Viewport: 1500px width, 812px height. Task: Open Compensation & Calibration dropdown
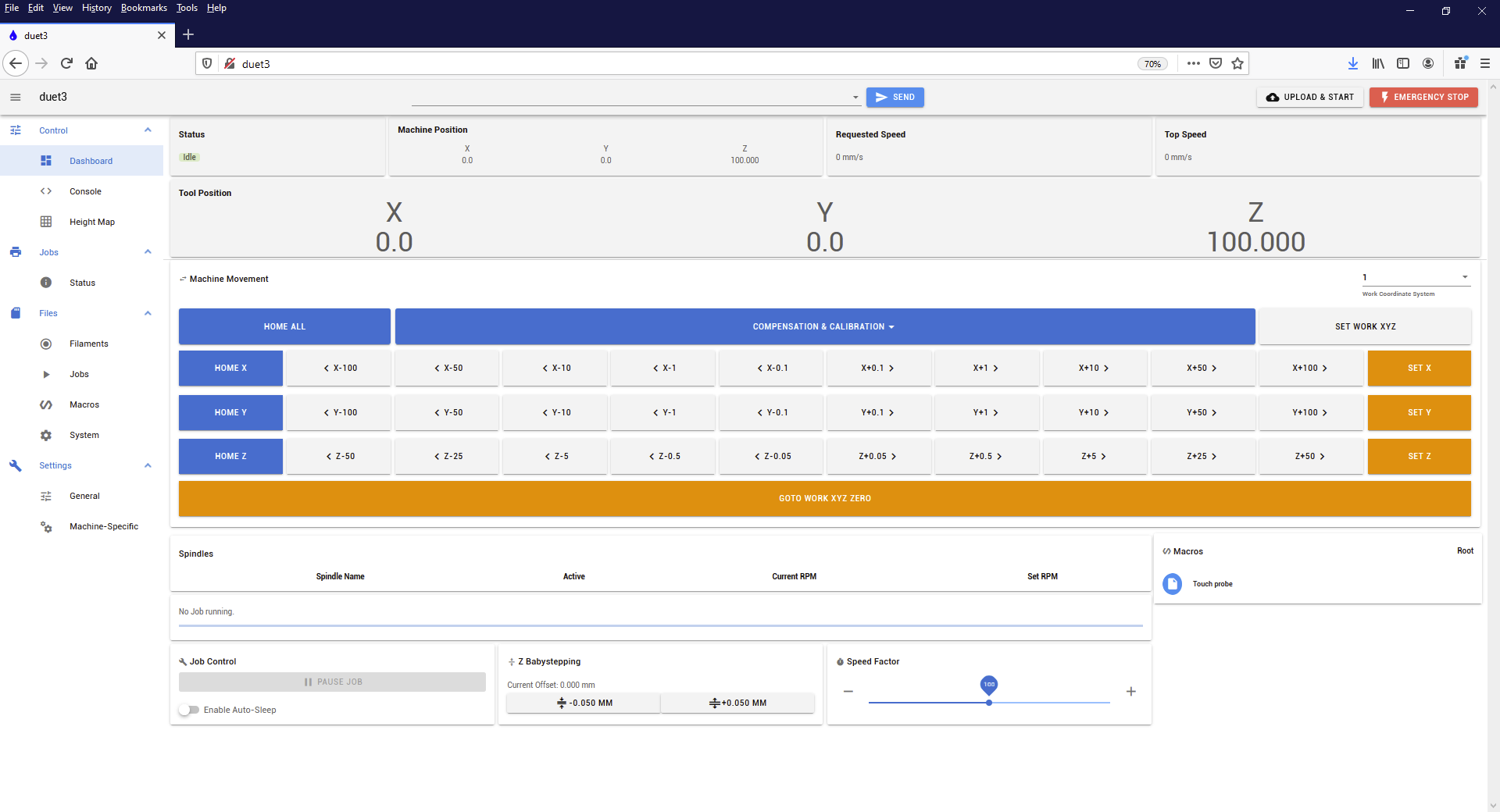coord(825,326)
